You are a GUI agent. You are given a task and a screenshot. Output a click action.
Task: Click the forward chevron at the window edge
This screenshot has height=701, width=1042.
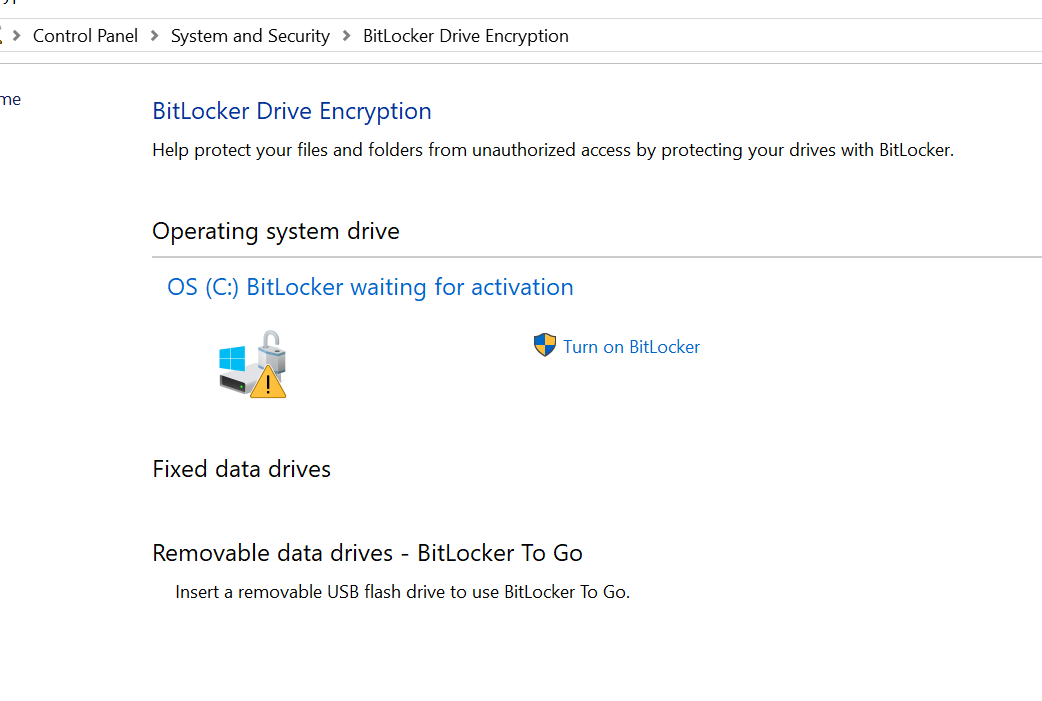pyautogui.click(x=17, y=34)
